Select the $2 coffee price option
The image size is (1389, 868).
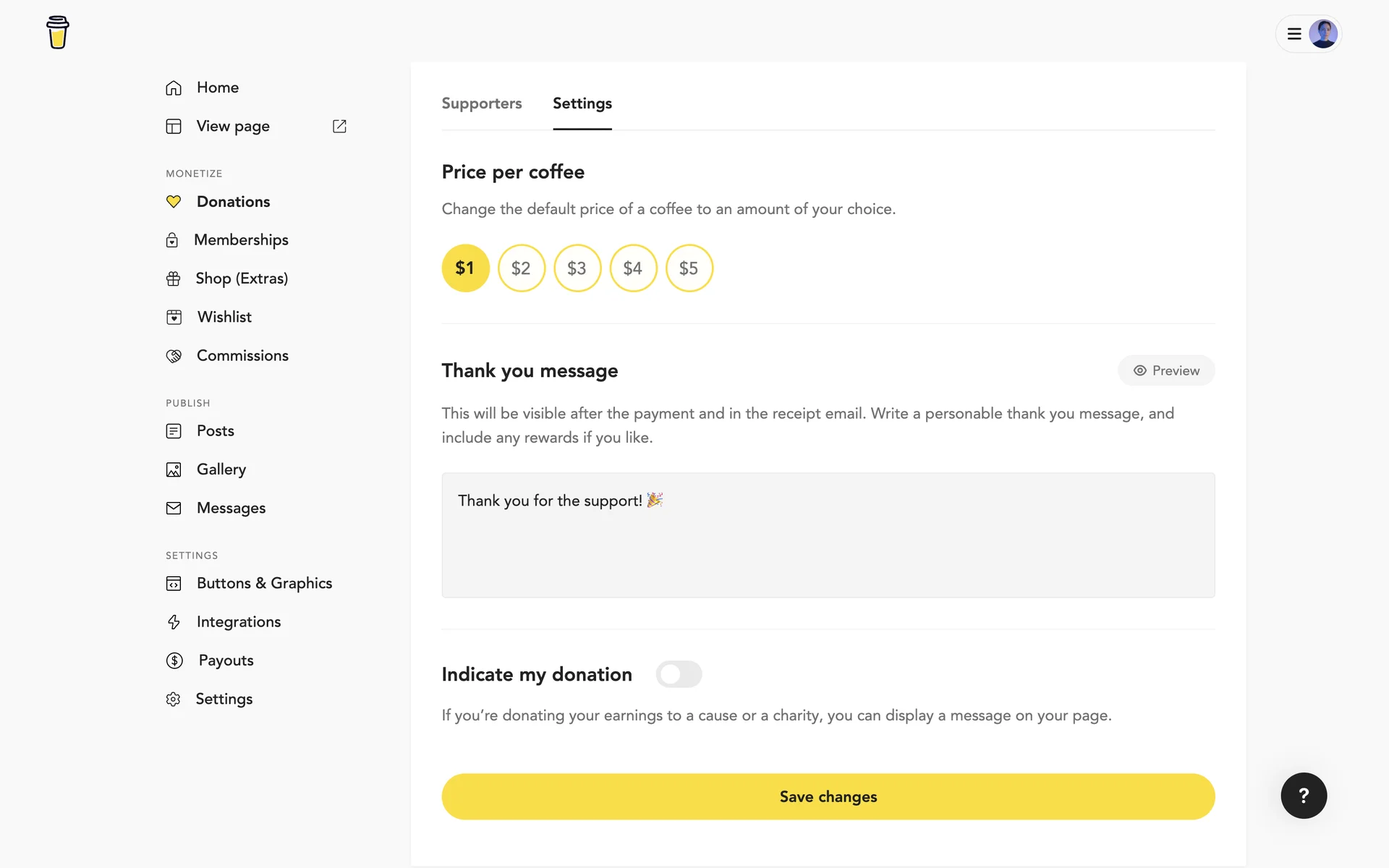521,268
